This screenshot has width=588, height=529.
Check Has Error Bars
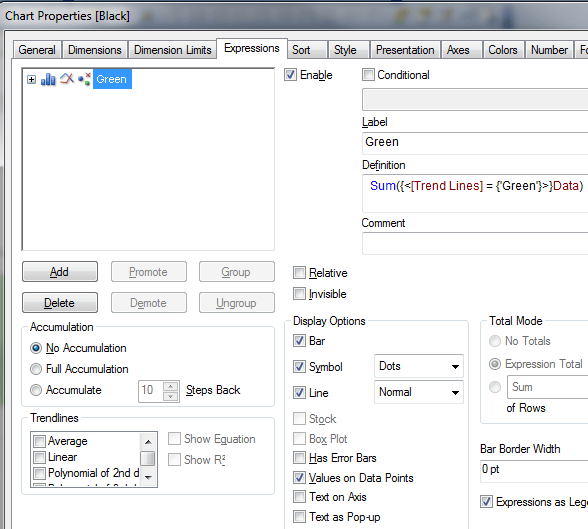299,458
